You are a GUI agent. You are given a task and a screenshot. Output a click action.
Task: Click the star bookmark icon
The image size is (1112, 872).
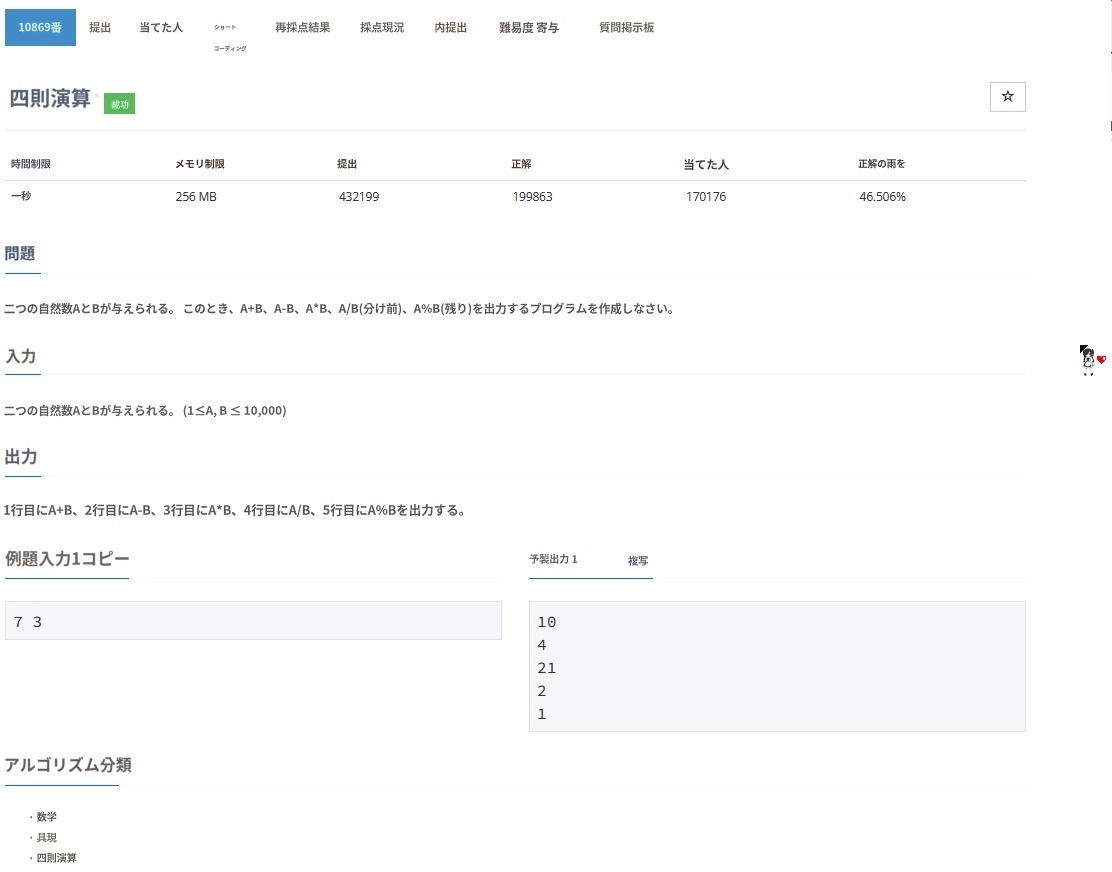coord(1007,97)
